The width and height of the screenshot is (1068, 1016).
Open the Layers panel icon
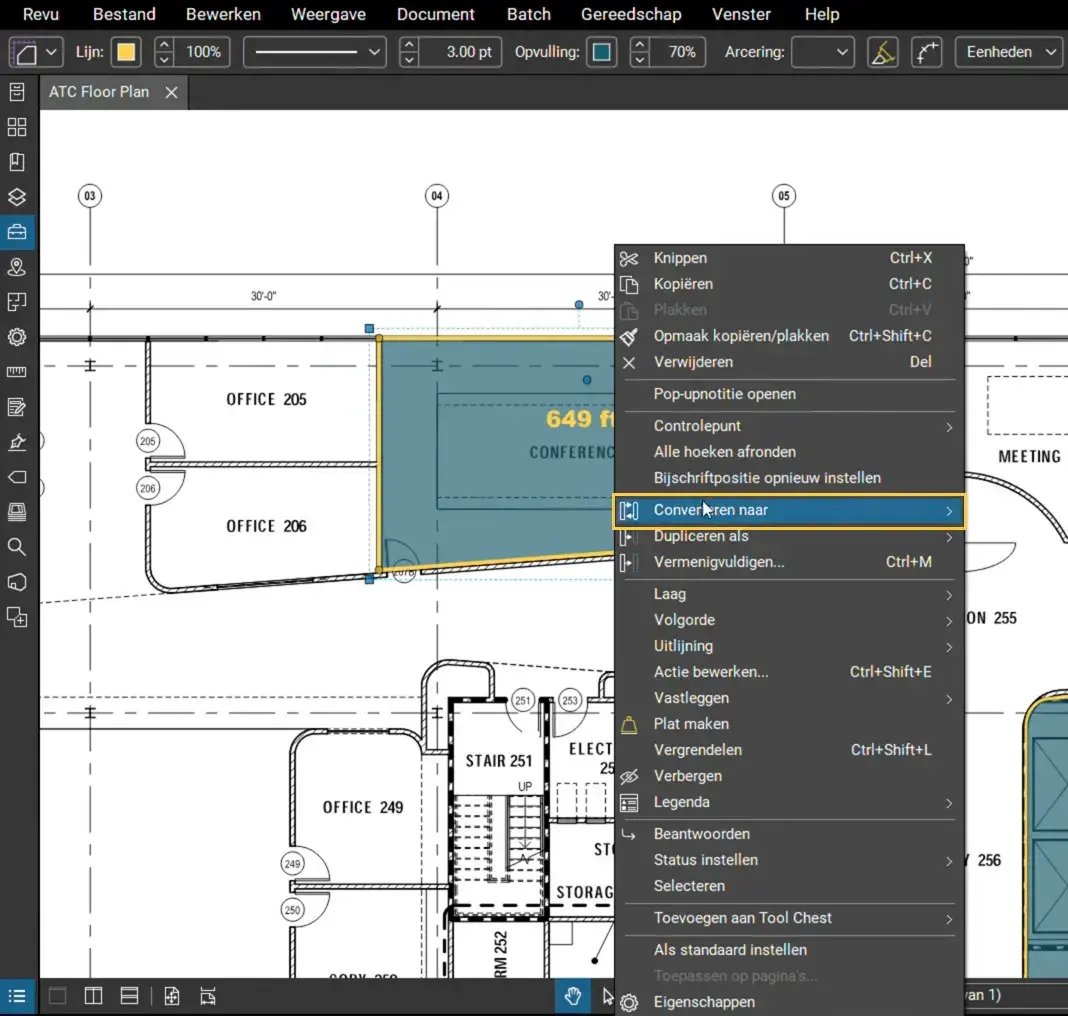17,197
